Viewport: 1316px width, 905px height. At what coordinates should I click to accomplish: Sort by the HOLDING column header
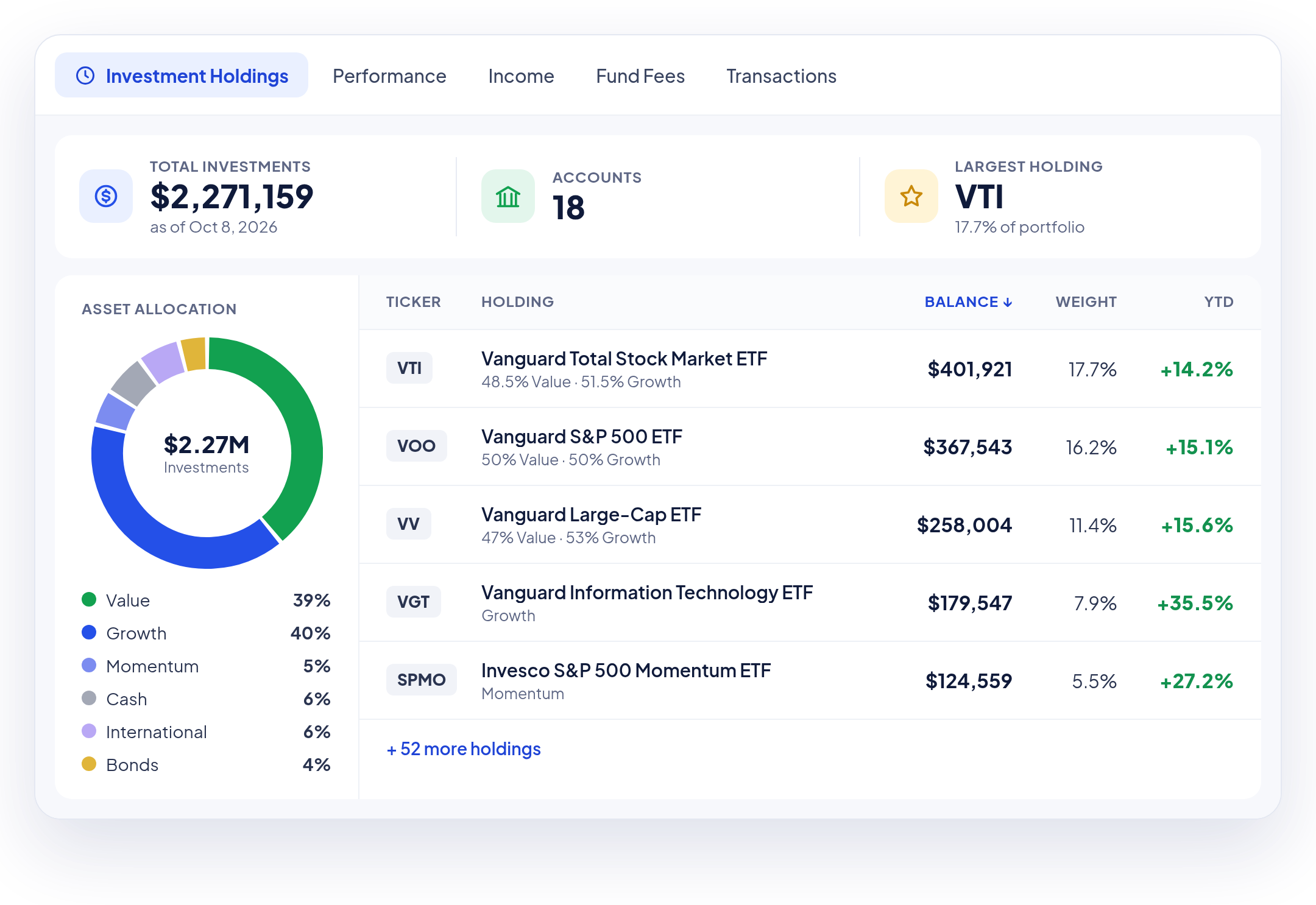pos(517,302)
